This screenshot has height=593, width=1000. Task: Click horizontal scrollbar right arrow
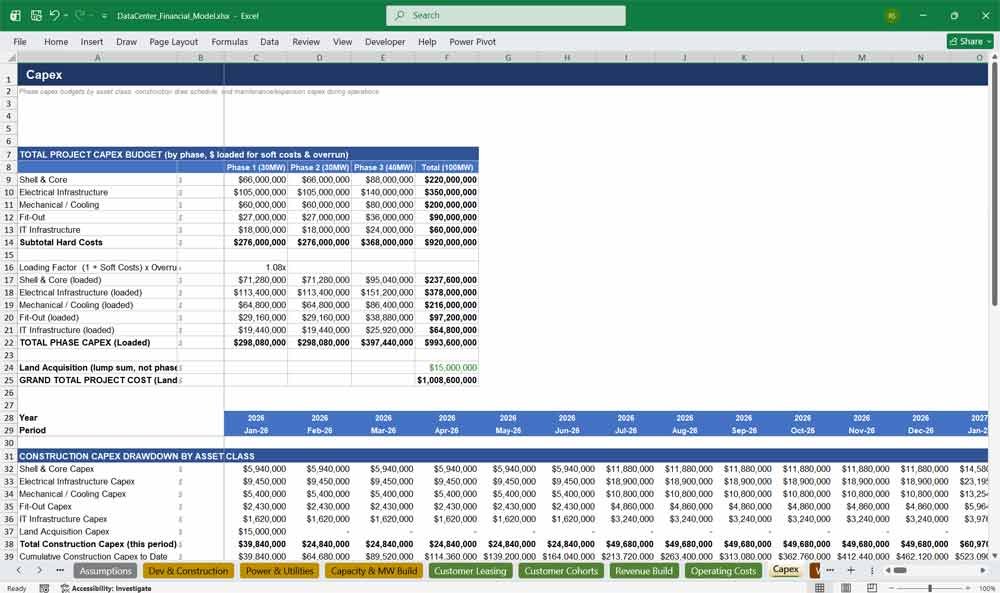[983, 571]
